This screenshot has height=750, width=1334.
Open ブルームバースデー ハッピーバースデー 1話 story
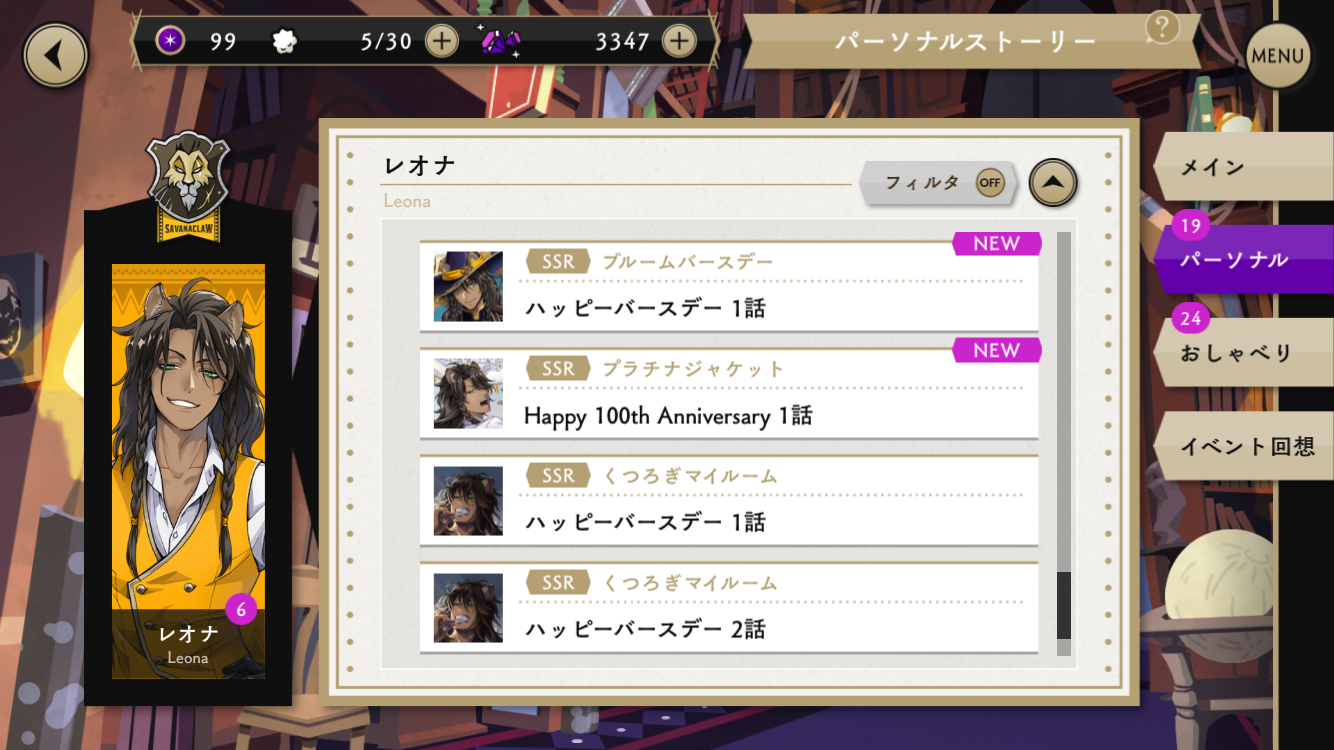point(729,286)
